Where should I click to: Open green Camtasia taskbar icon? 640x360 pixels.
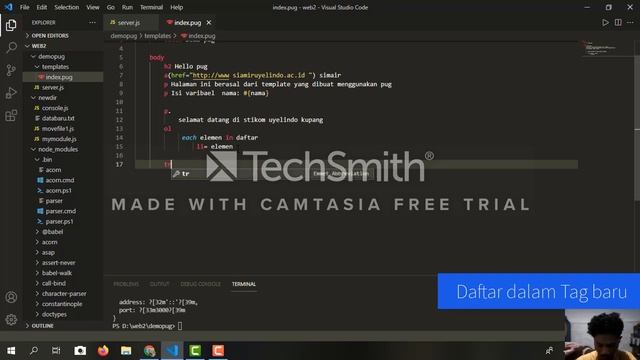195,351
